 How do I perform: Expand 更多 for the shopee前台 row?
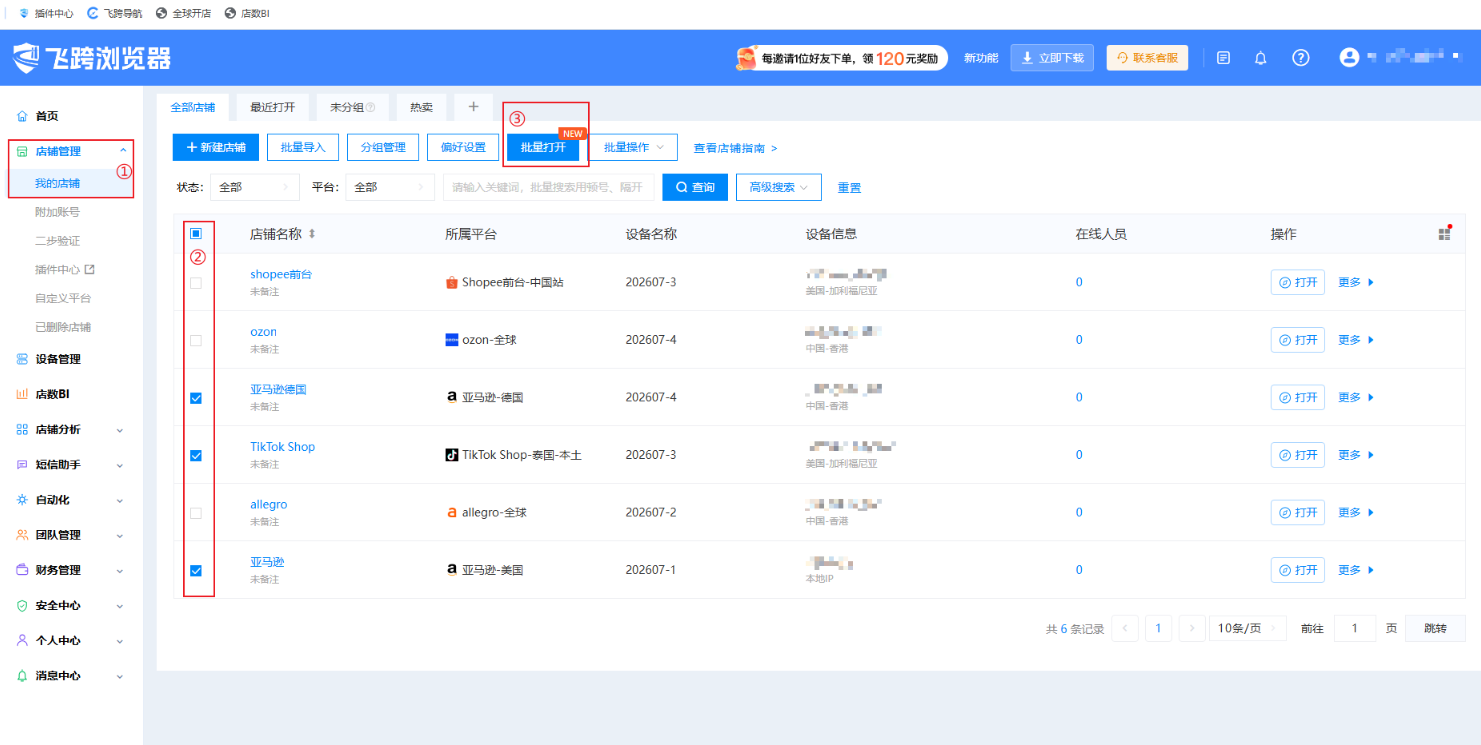pos(1357,283)
